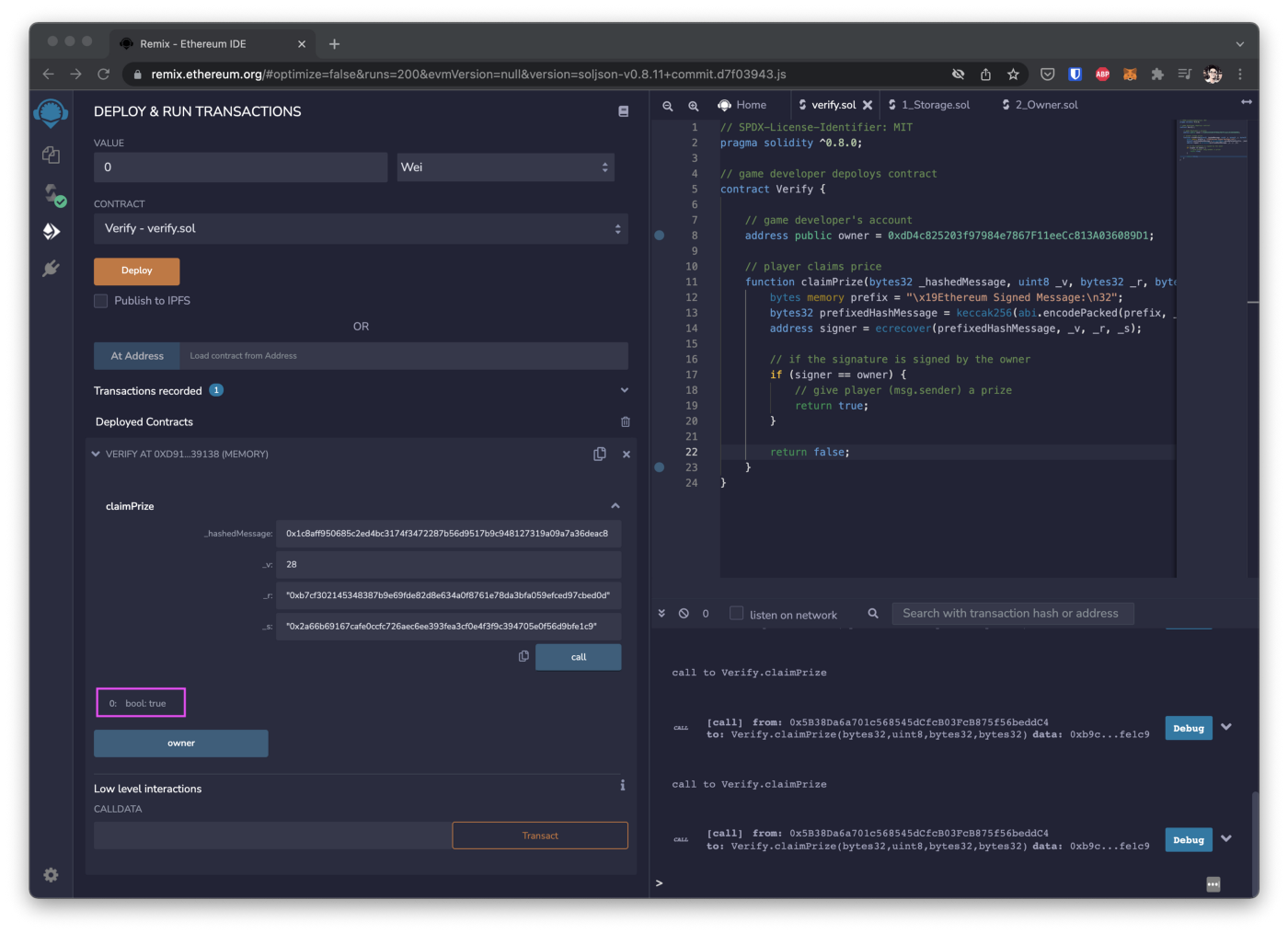The height and width of the screenshot is (934, 1288).
Task: Click the transaction hash search field
Action: click(1012, 614)
